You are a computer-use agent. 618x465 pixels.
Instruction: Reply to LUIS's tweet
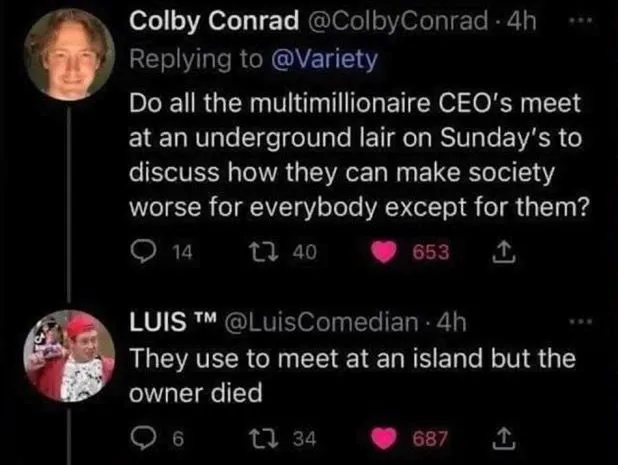pyautogui.click(x=140, y=435)
